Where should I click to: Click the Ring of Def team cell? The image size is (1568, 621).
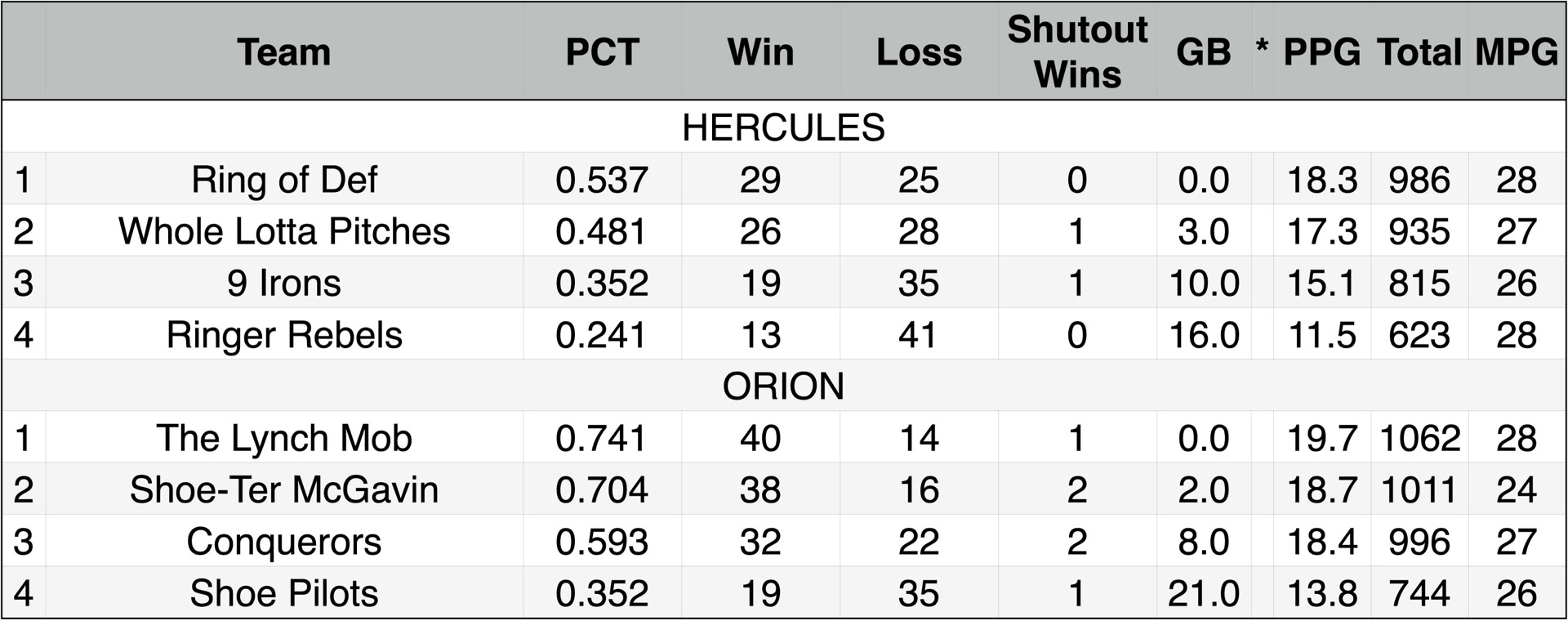tap(283, 180)
